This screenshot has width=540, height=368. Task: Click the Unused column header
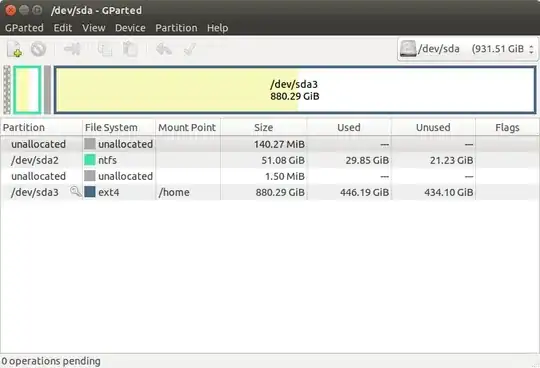(433, 127)
